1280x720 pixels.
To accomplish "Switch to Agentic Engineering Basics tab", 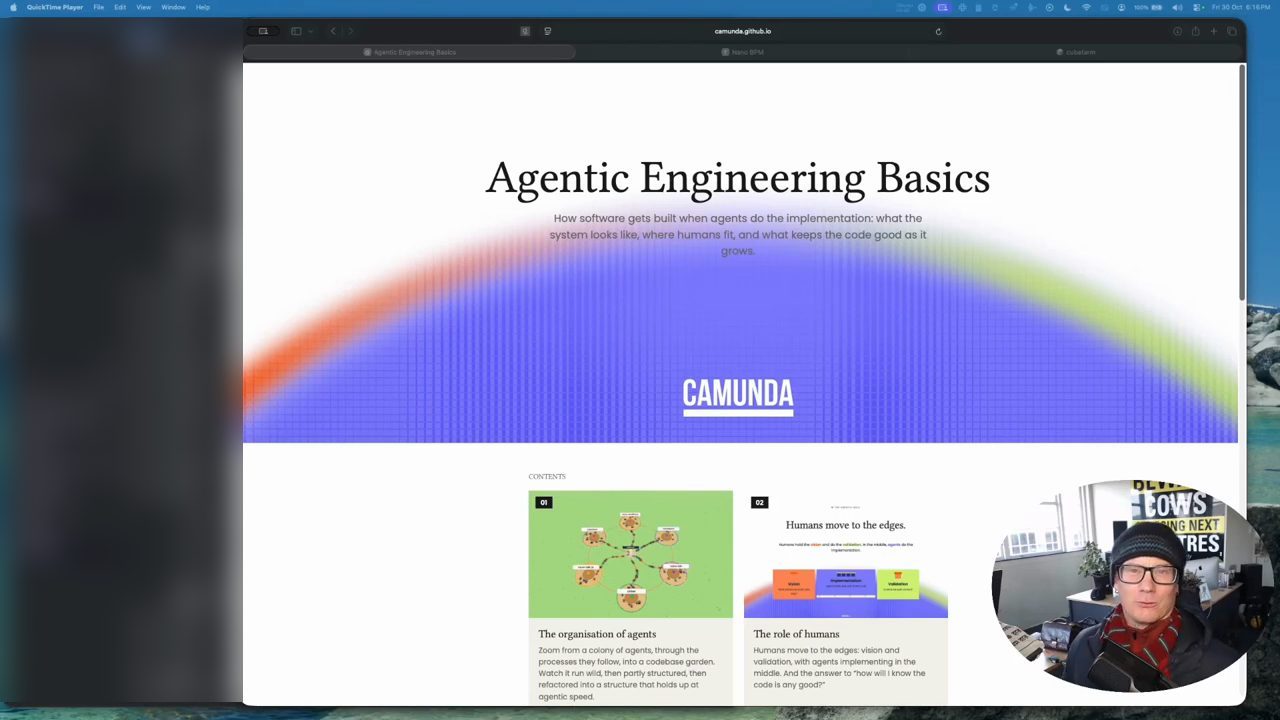I will click(410, 52).
